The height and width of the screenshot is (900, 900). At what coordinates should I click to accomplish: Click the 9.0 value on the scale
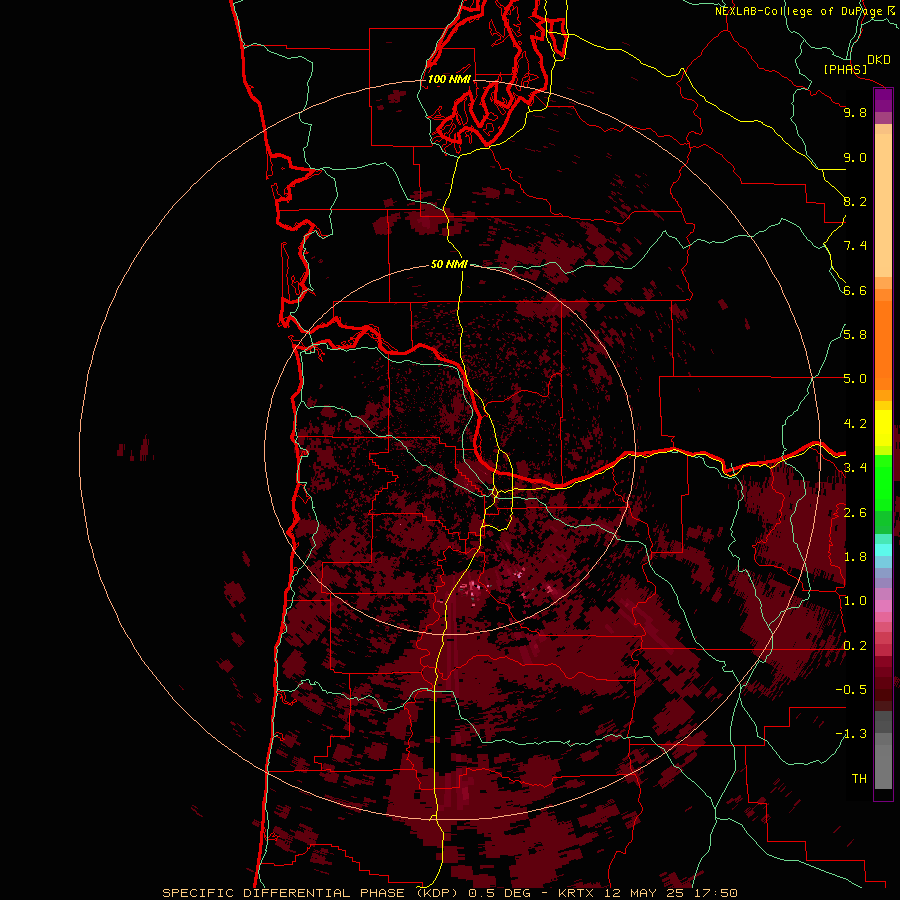coord(855,157)
